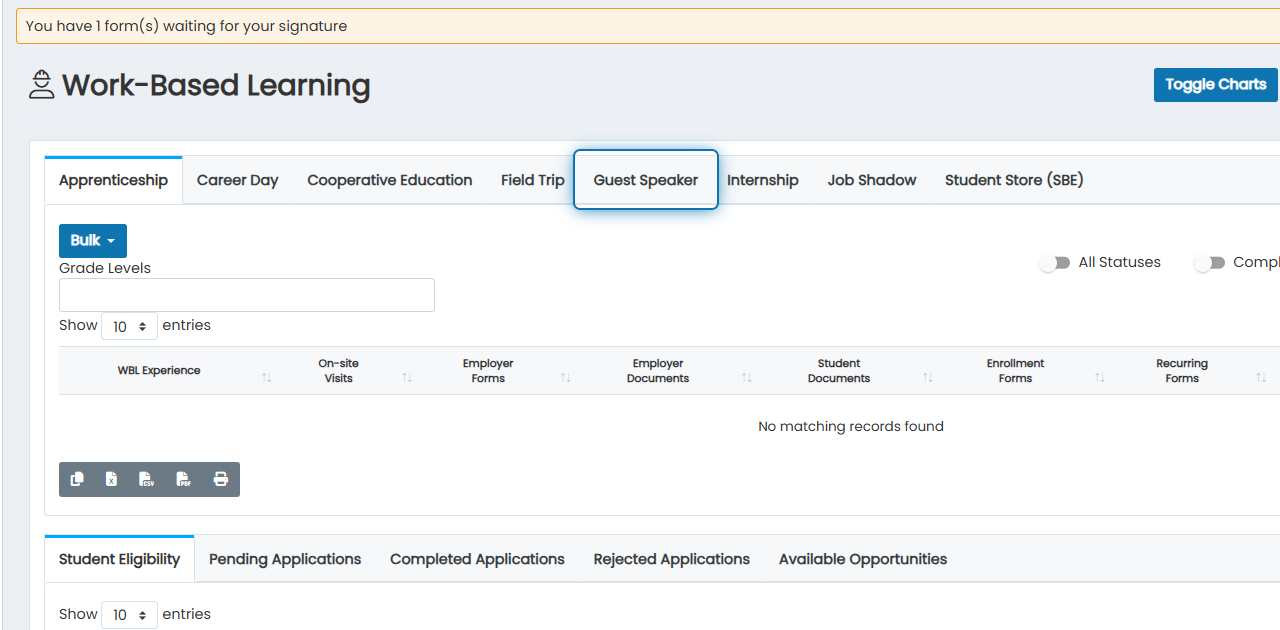Export table as PDF icon
The height and width of the screenshot is (630, 1280).
(184, 480)
